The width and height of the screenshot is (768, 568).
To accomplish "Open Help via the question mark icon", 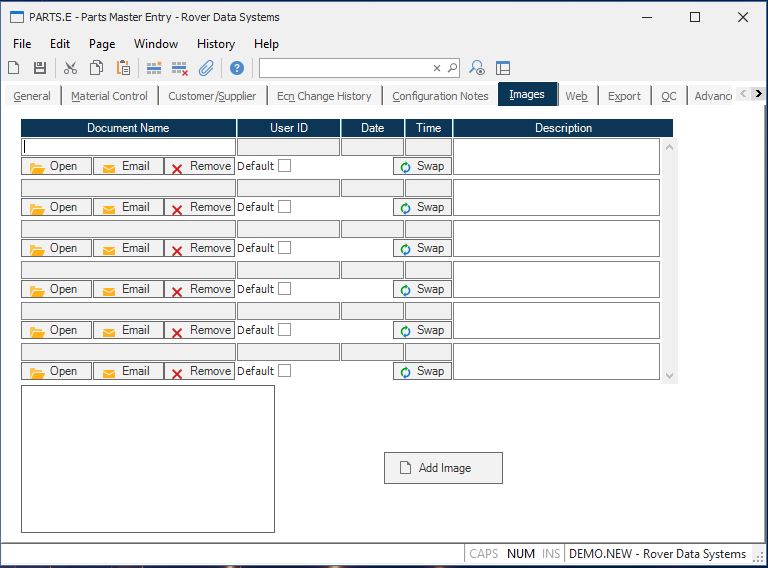I will pos(237,68).
